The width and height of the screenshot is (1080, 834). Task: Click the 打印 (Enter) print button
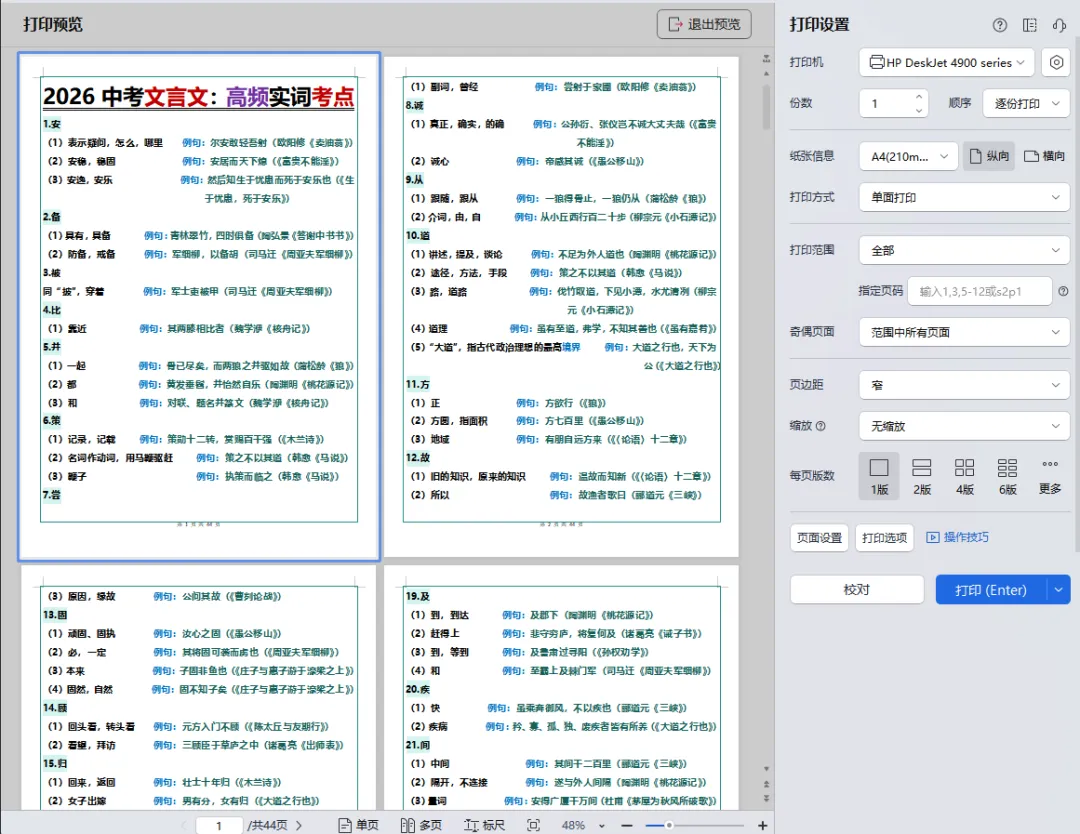[x=990, y=590]
